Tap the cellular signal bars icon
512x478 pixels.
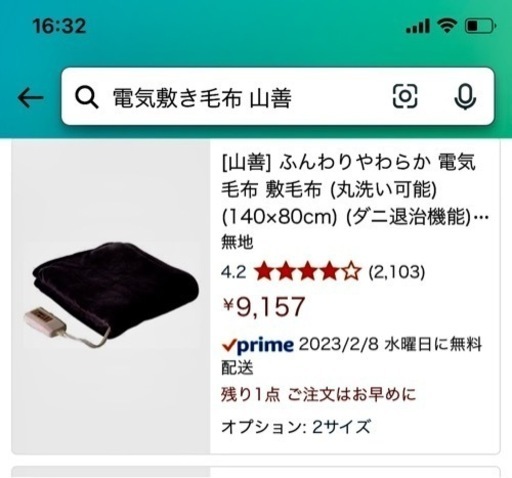tap(418, 26)
